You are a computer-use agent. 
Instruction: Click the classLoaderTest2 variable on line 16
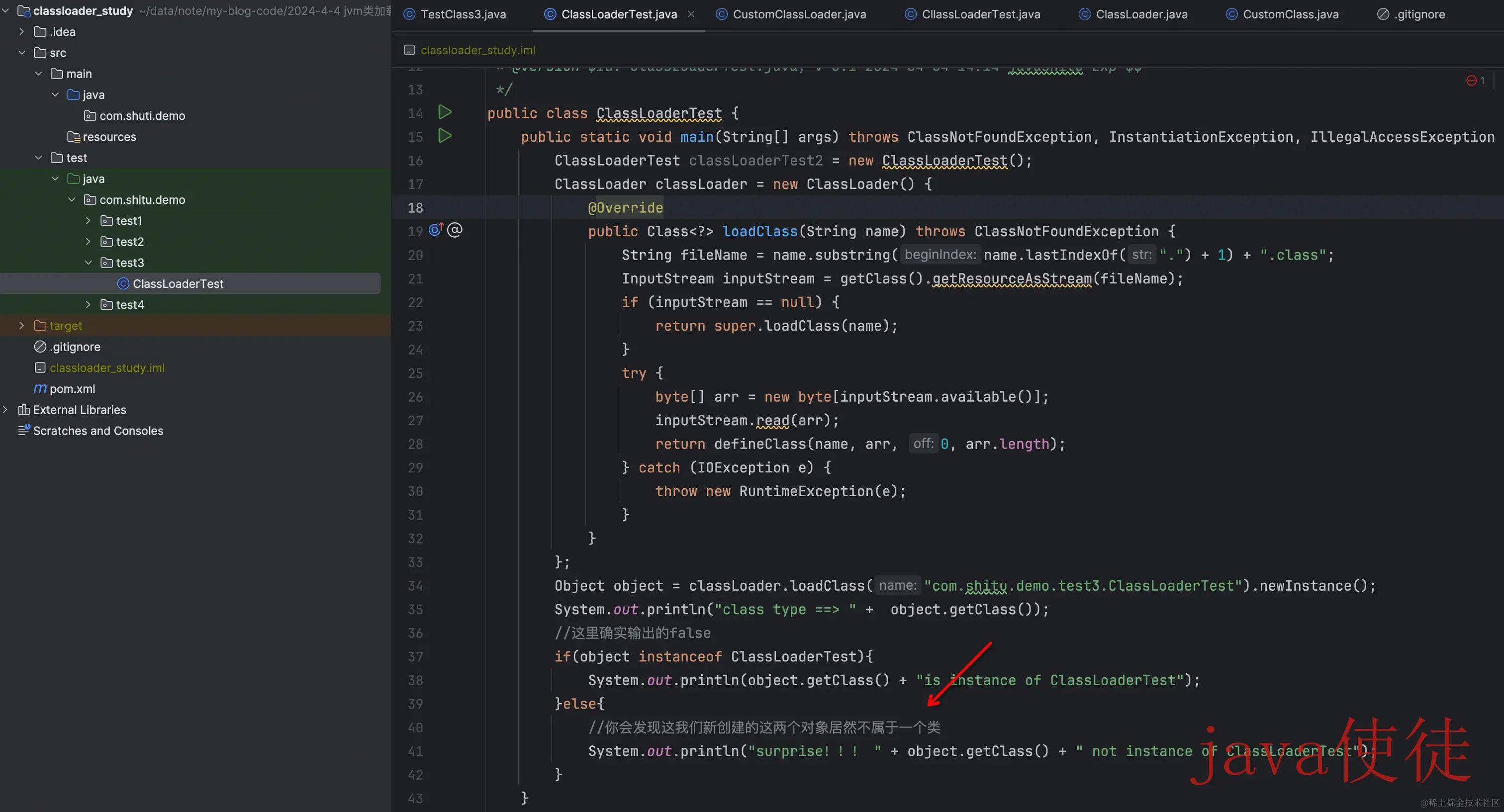click(x=755, y=161)
